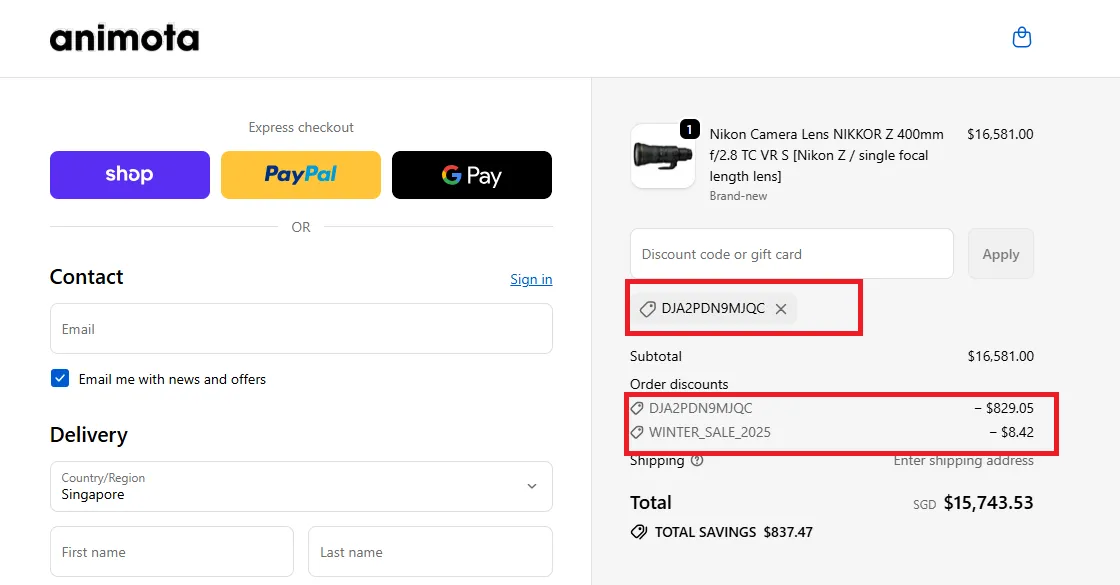
Task: Click the Total Savings tag icon
Action: coord(638,532)
